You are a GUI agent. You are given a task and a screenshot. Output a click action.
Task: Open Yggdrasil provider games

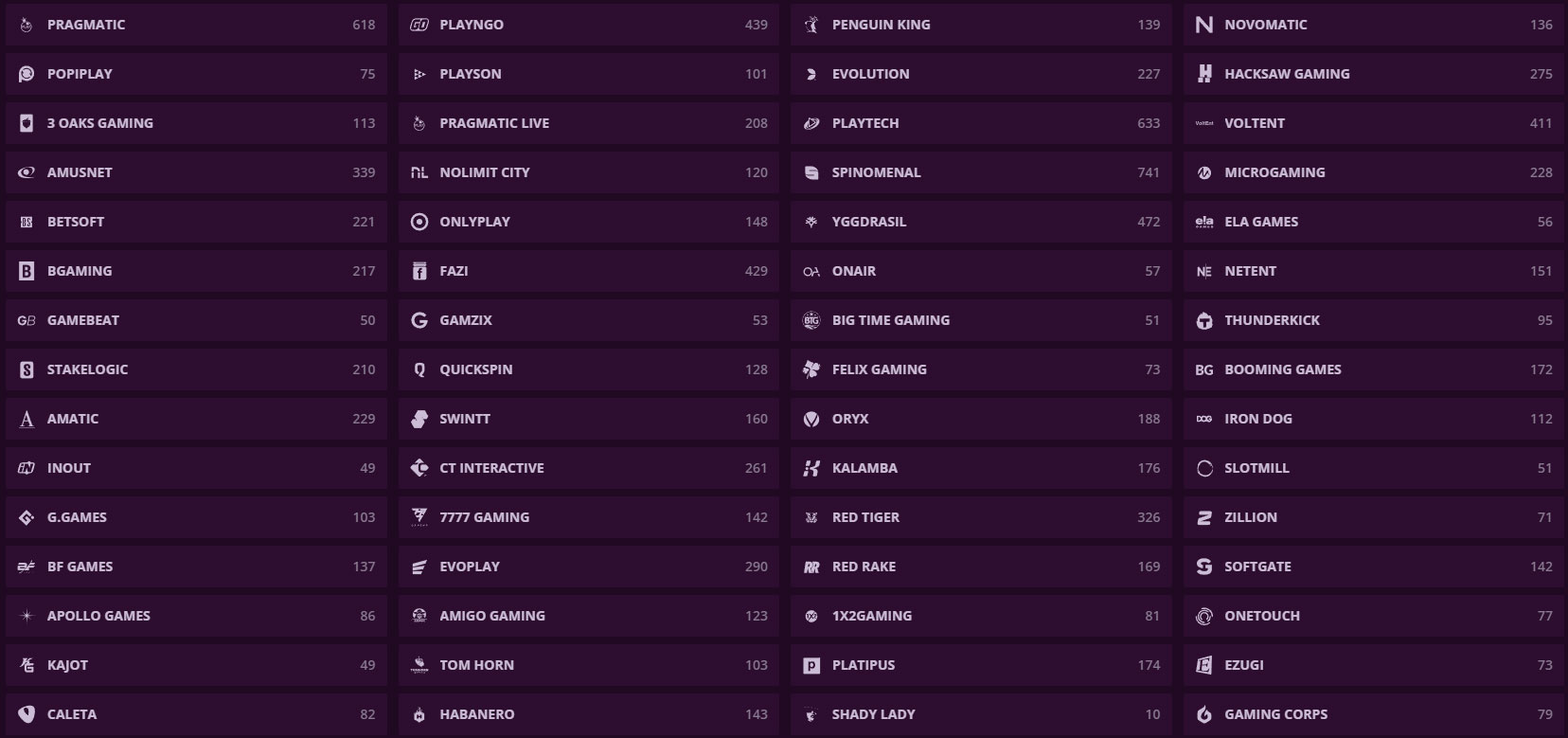coord(980,222)
